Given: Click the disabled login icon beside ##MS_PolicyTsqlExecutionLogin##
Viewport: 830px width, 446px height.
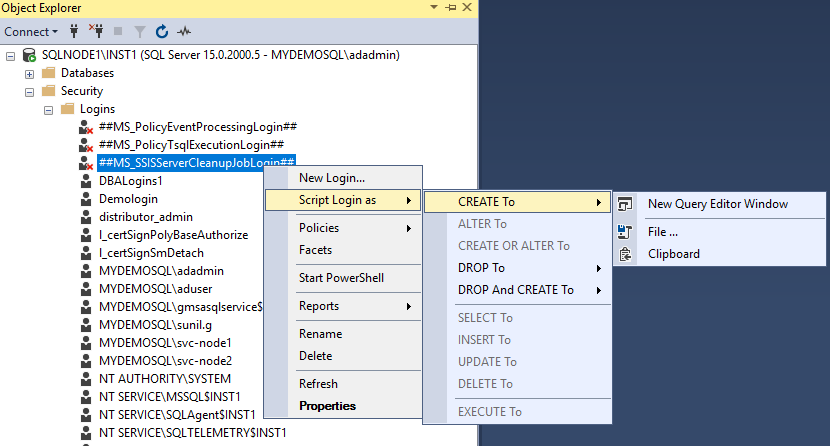Looking at the screenshot, I should coord(86,145).
